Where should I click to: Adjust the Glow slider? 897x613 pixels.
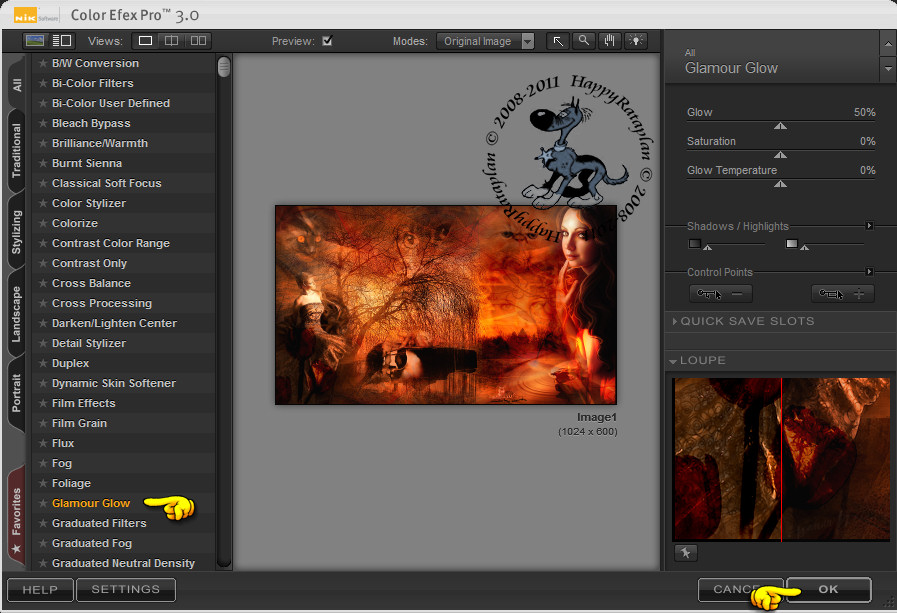coord(780,125)
